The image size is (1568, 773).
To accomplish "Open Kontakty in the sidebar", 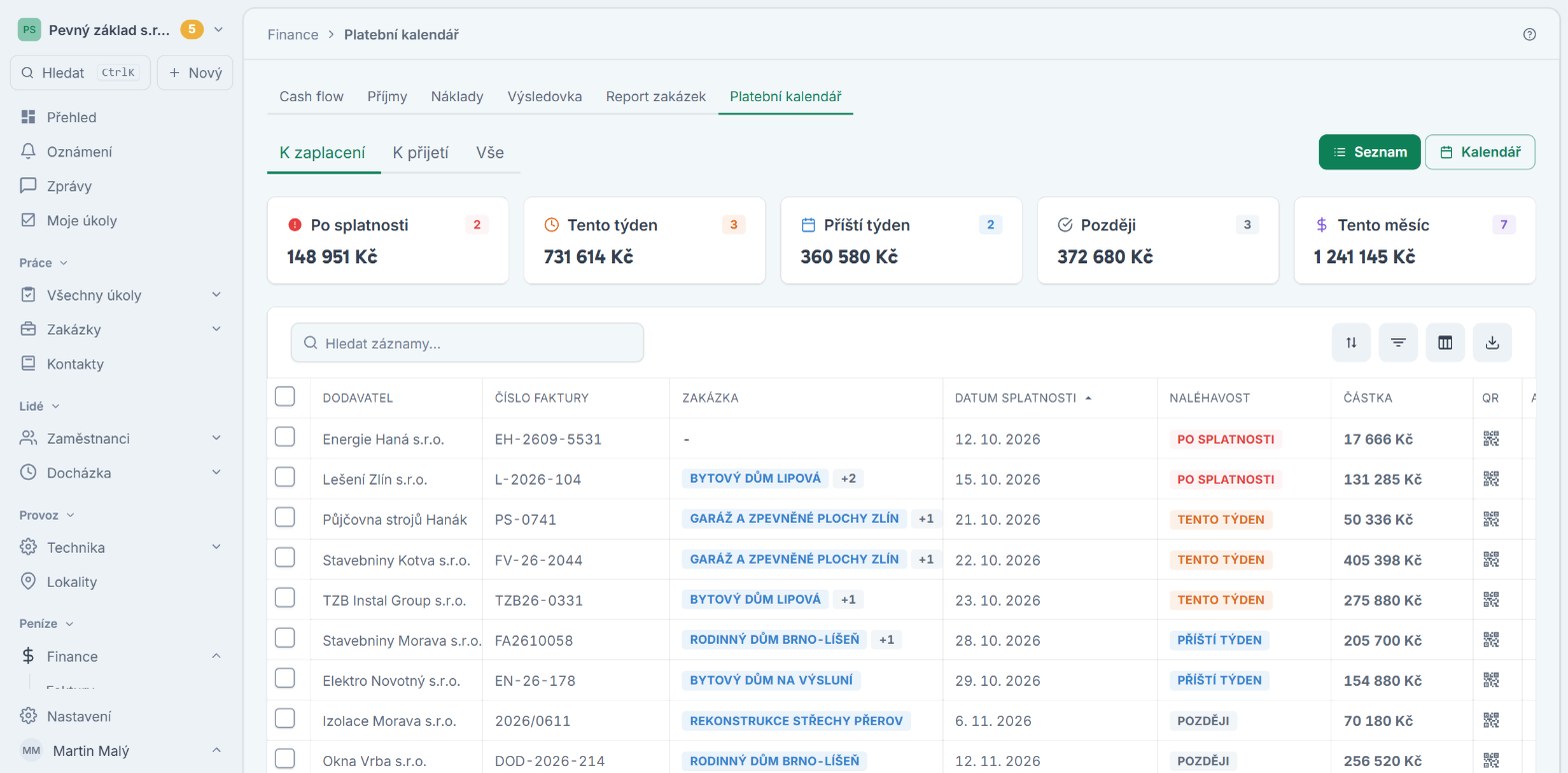I will (x=121, y=364).
